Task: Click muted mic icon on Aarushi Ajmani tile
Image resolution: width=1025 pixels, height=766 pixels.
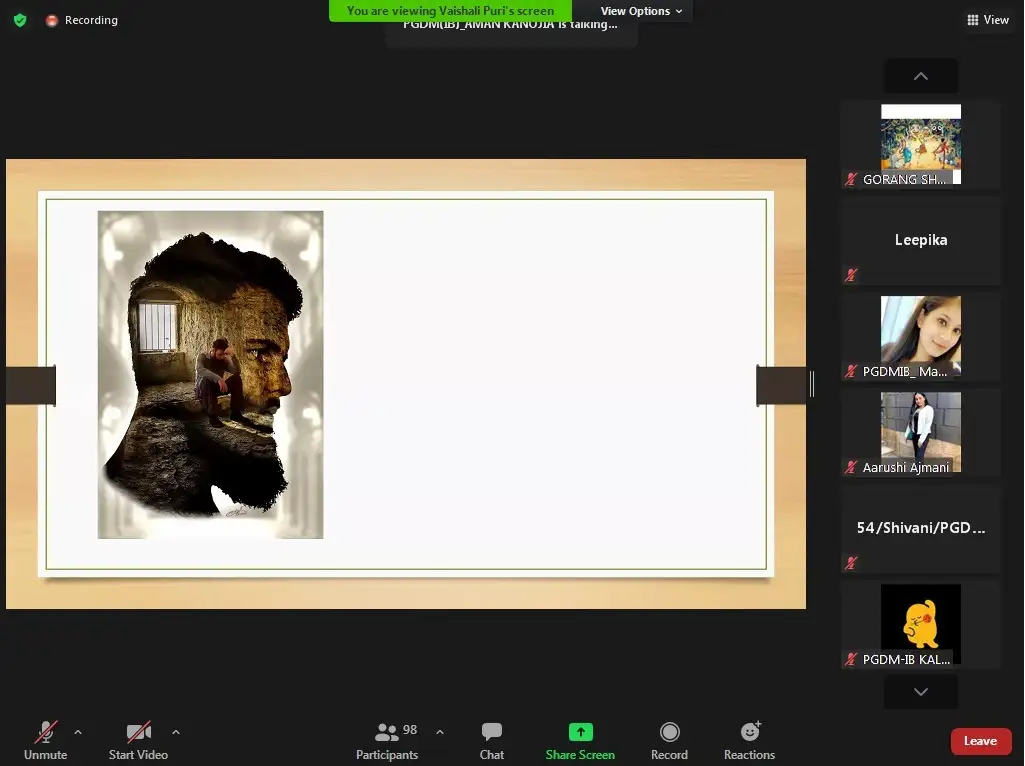Action: [x=850, y=467]
